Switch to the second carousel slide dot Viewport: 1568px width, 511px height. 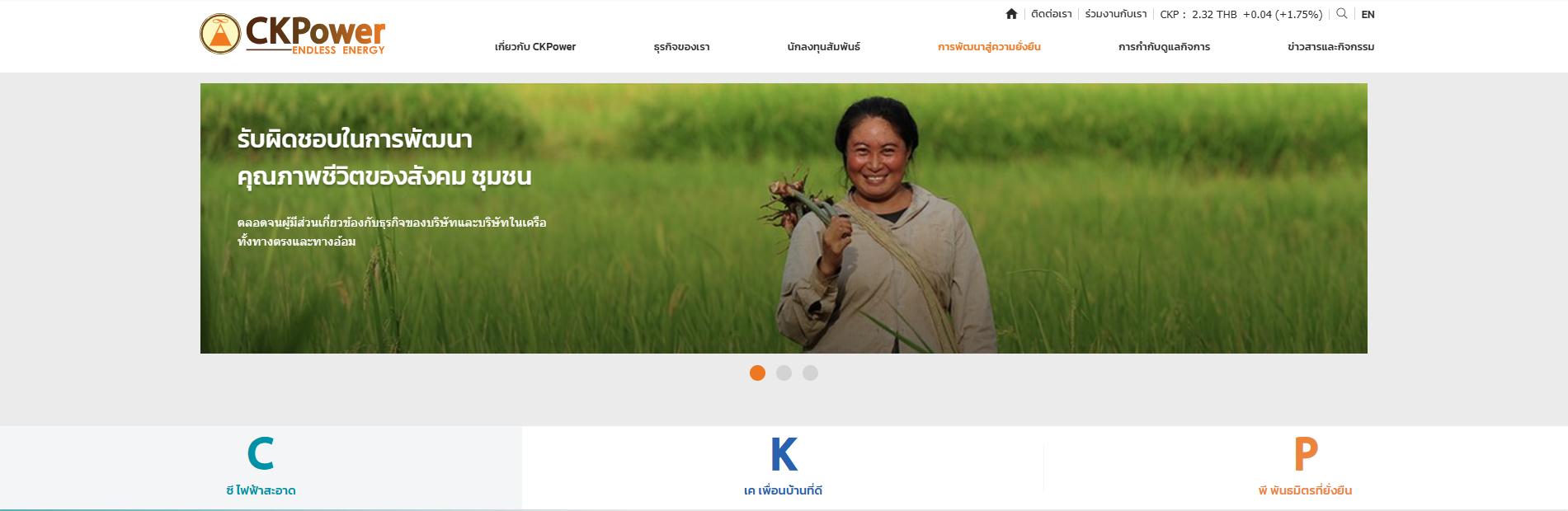coord(784,373)
